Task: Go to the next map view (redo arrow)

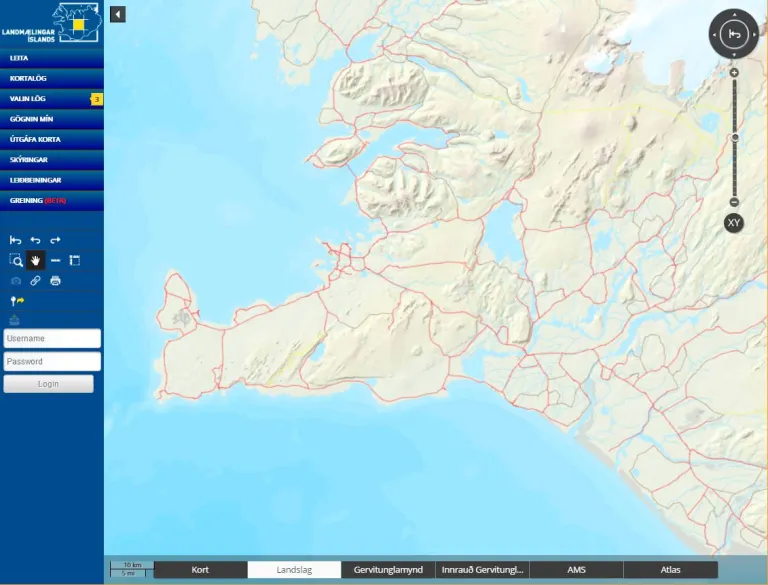Action: pyautogui.click(x=55, y=240)
